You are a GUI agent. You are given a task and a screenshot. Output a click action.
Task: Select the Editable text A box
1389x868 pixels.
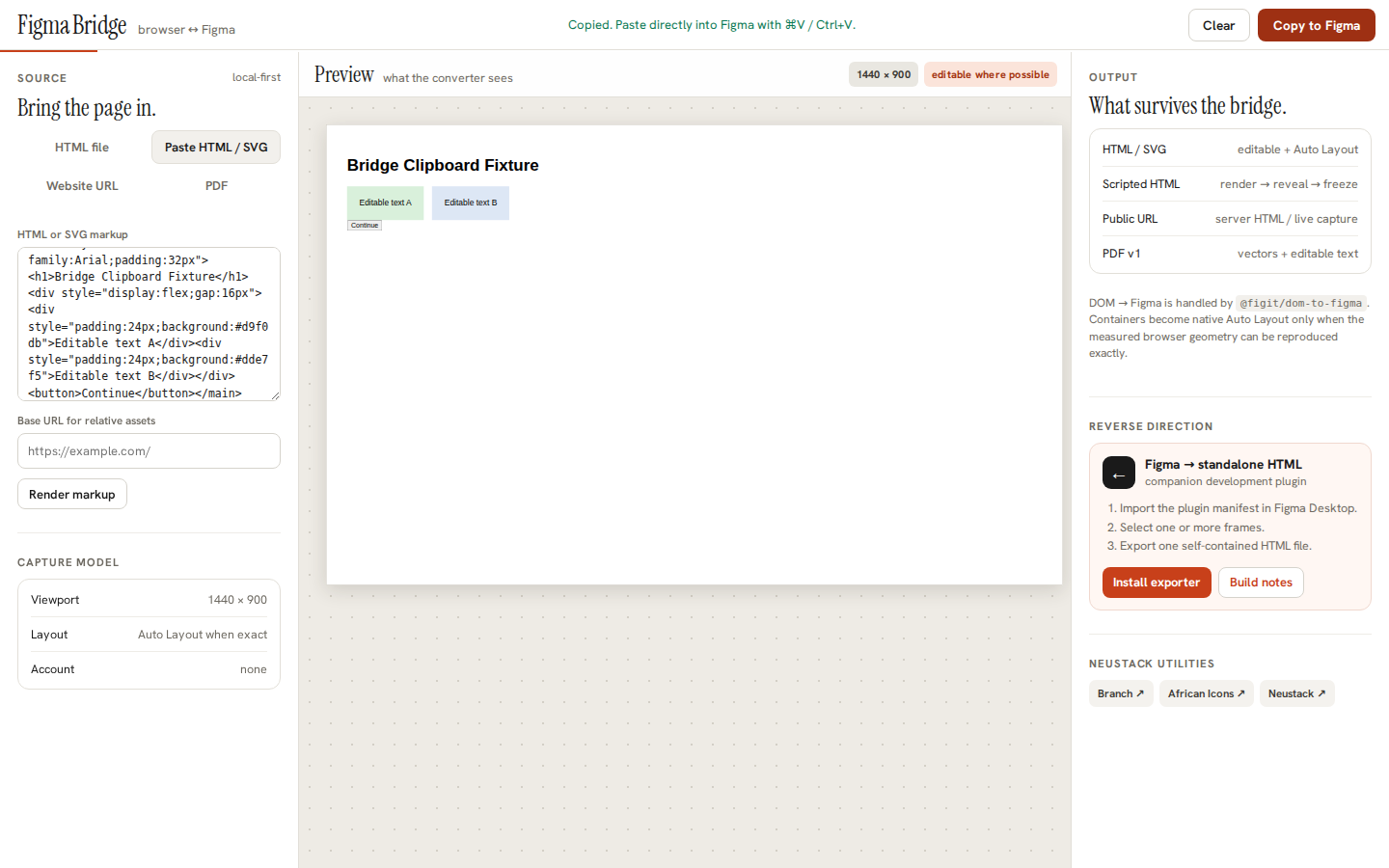pyautogui.click(x=385, y=203)
